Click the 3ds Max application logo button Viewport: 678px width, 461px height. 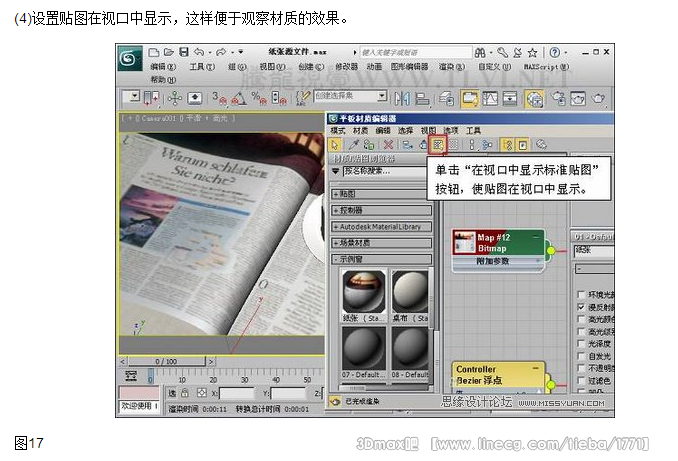(131, 57)
